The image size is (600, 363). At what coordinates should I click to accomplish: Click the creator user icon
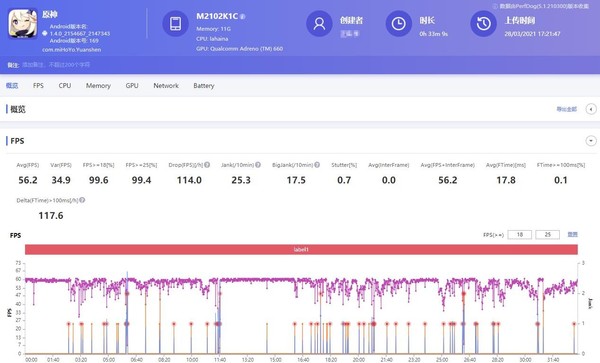point(319,24)
